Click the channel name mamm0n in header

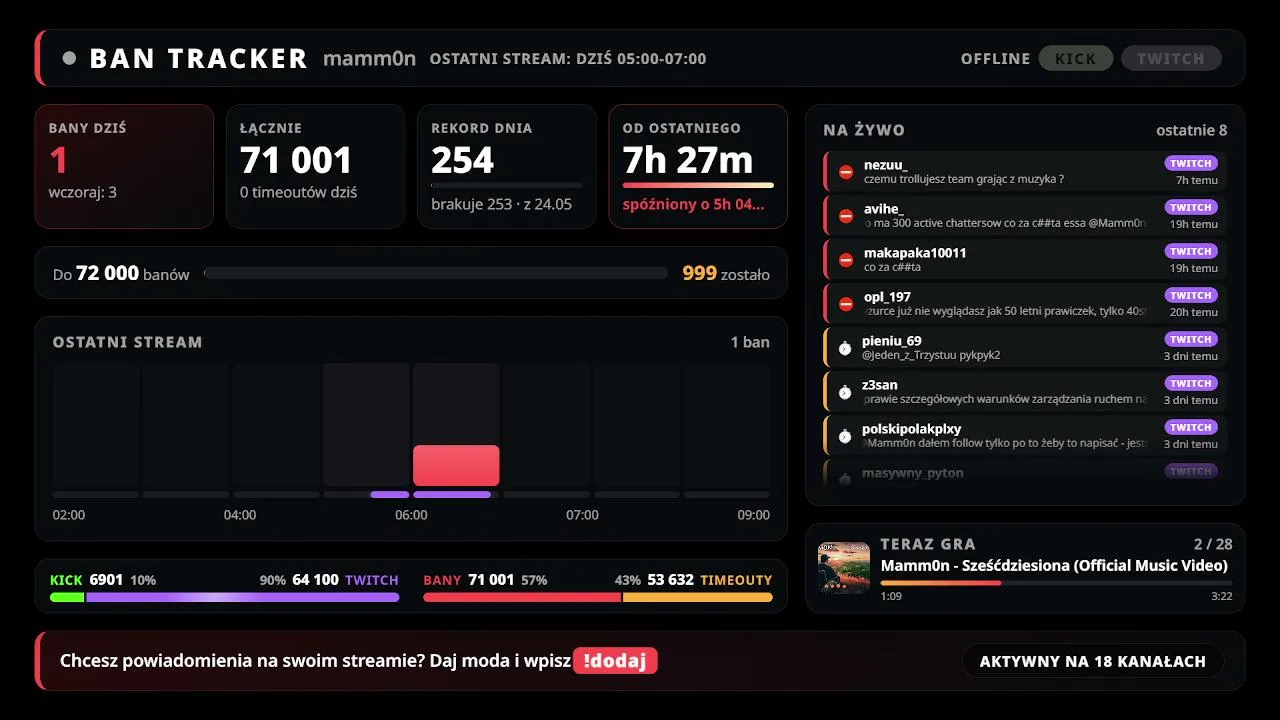point(369,58)
